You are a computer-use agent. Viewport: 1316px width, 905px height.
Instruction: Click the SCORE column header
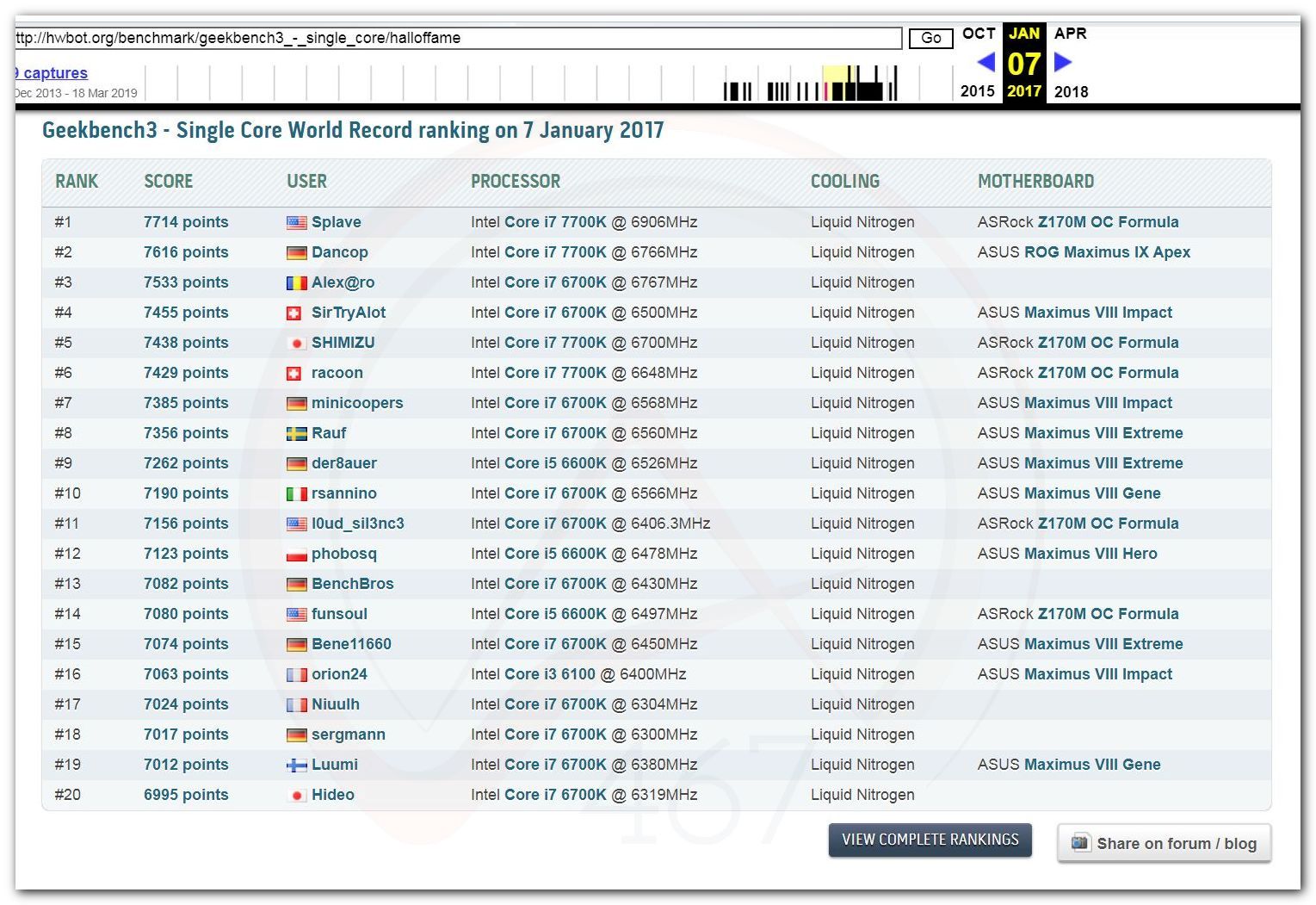[x=169, y=181]
